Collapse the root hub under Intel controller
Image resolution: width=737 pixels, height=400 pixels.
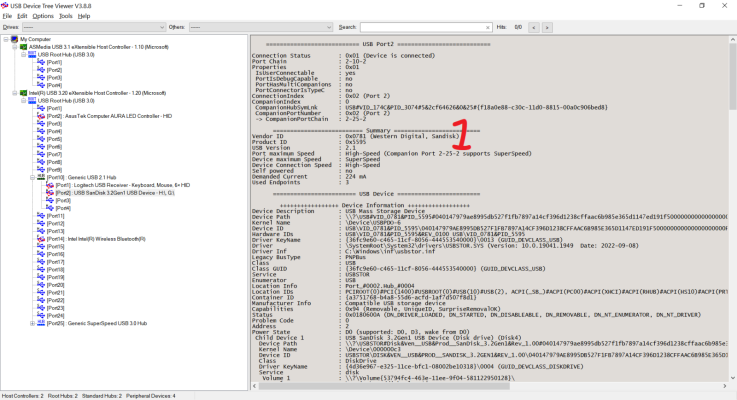point(24,101)
